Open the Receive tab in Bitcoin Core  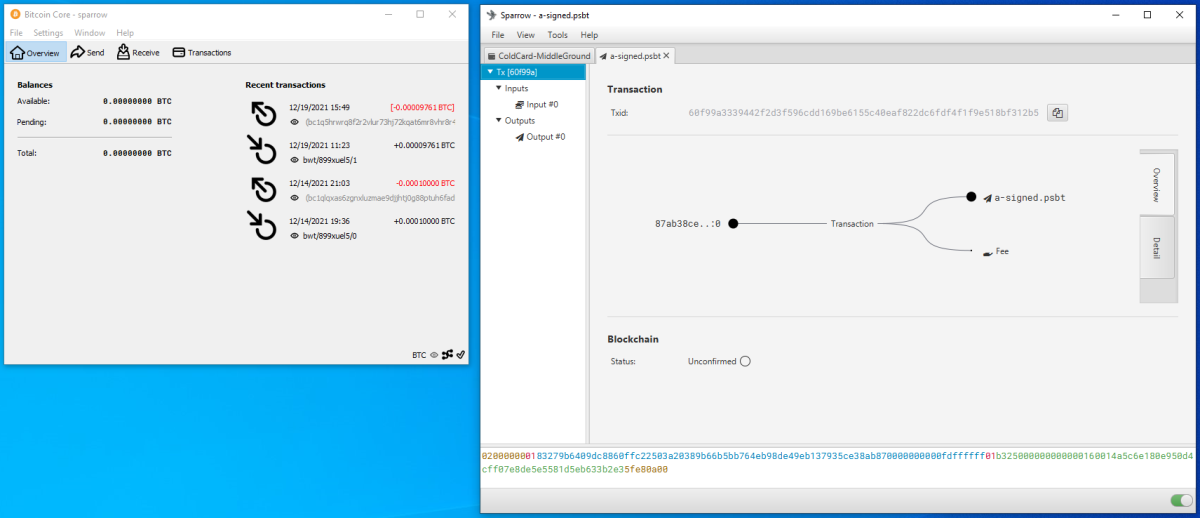coord(138,52)
